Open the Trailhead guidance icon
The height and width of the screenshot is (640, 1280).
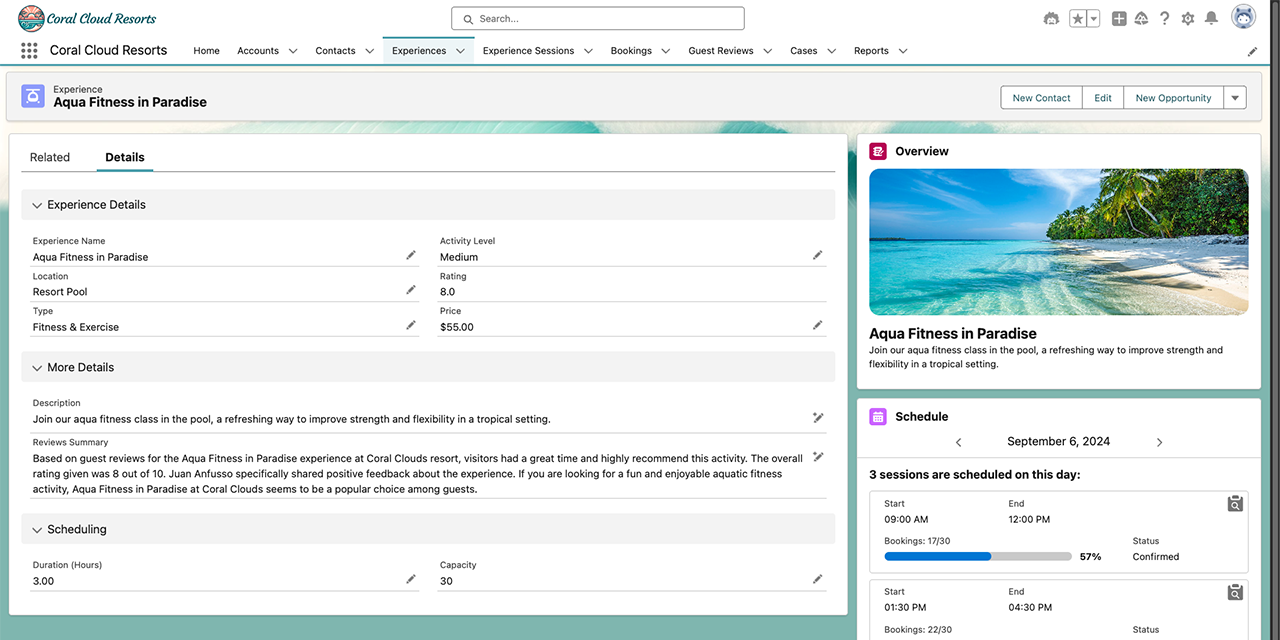coord(1141,19)
